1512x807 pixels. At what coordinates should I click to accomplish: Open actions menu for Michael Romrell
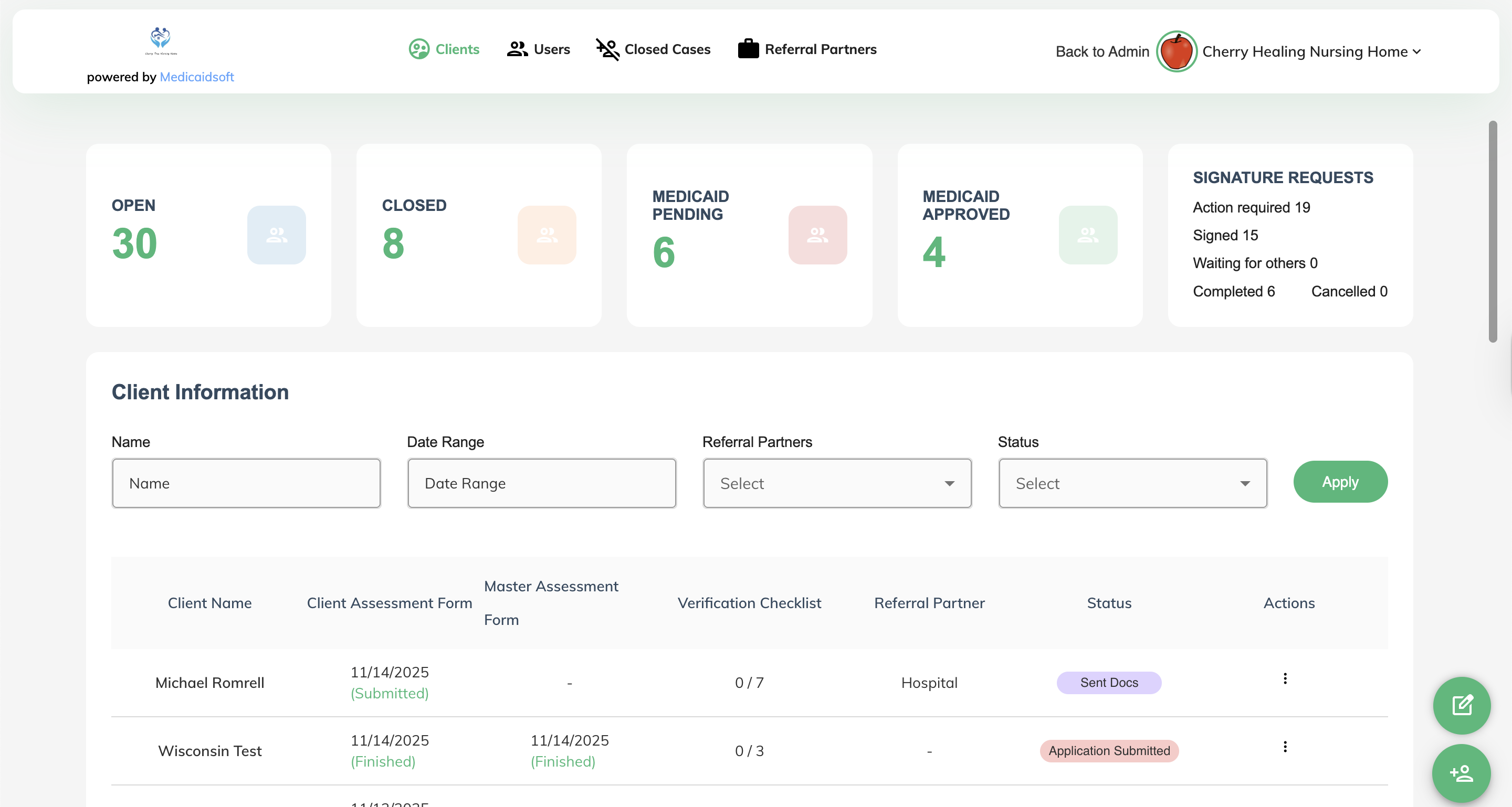point(1285,678)
